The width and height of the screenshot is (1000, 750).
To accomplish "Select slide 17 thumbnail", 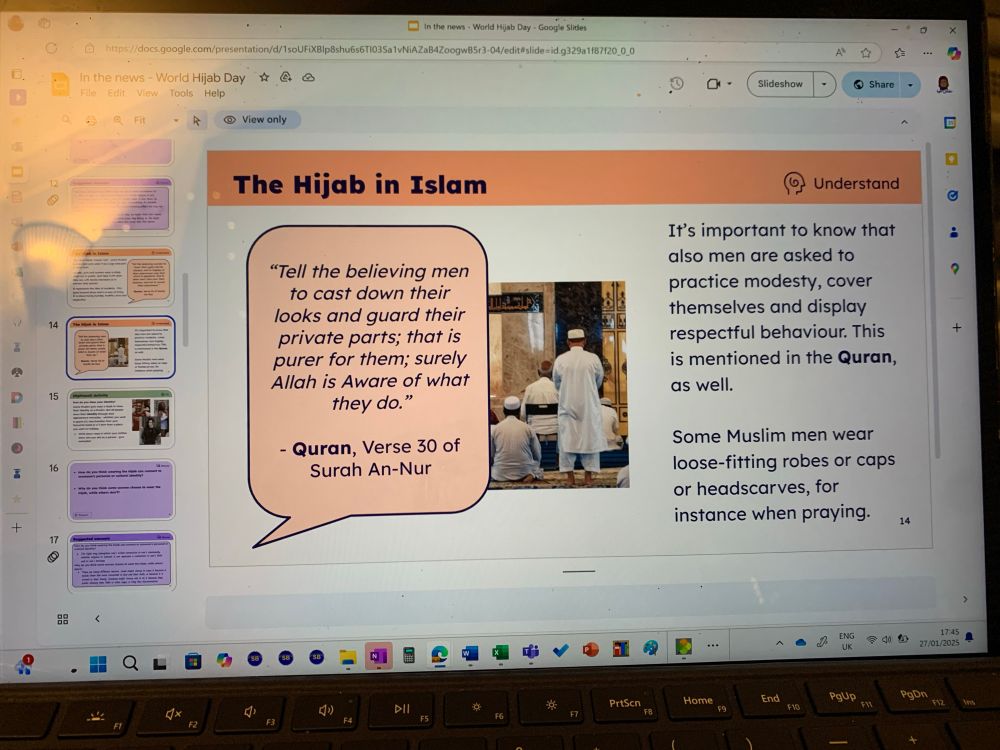I will 121,561.
